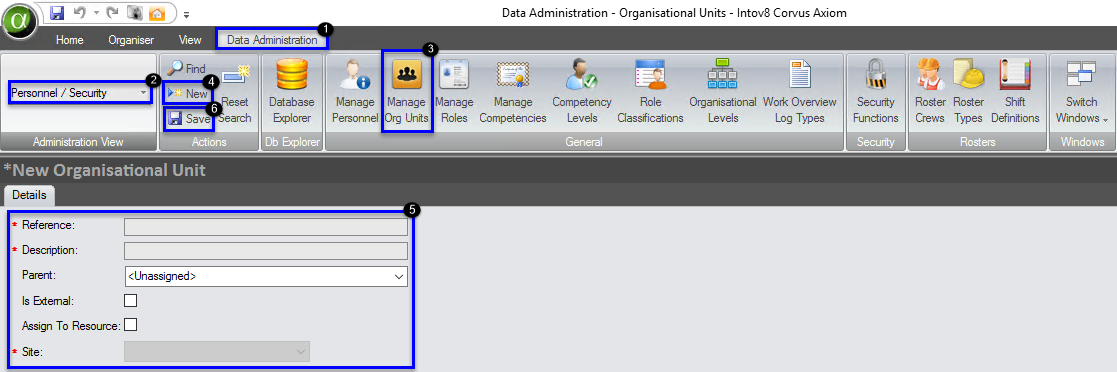Click the Undo arrow in quick-access toolbar
Image resolution: width=1117 pixels, height=372 pixels.
coord(80,13)
